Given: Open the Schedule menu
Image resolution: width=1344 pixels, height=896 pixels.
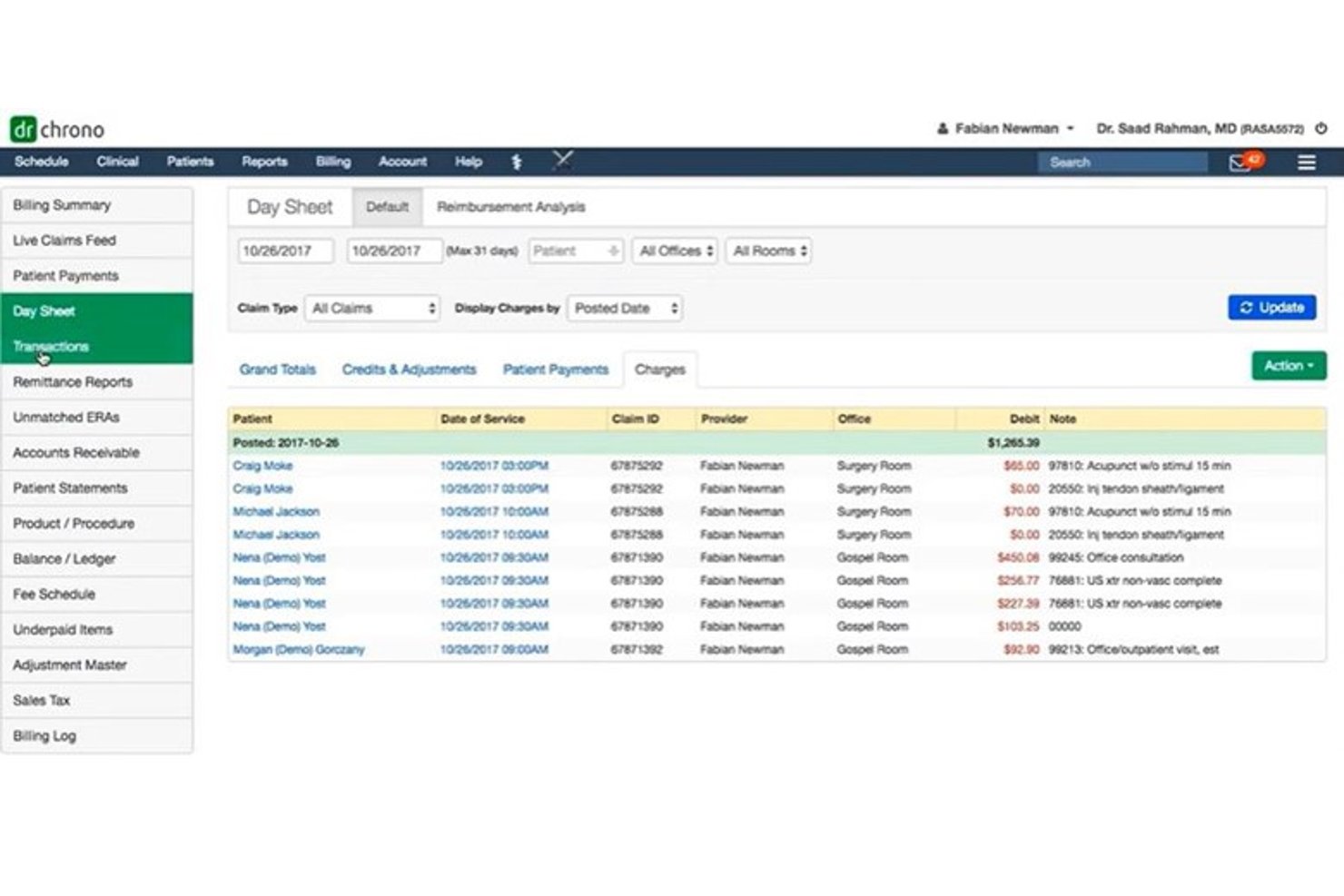Looking at the screenshot, I should tap(42, 162).
